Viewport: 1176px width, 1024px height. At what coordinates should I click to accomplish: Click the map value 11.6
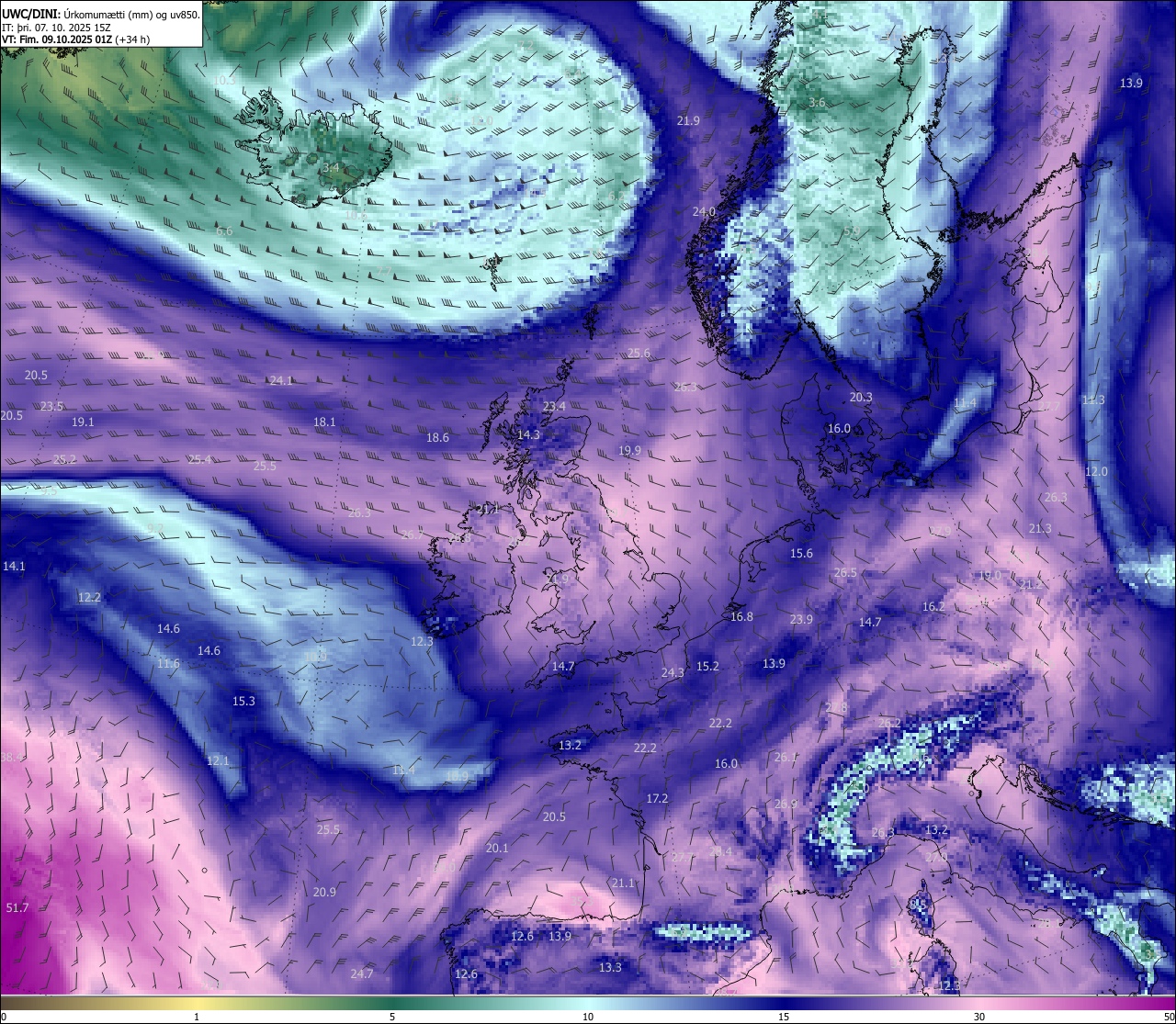tap(168, 663)
